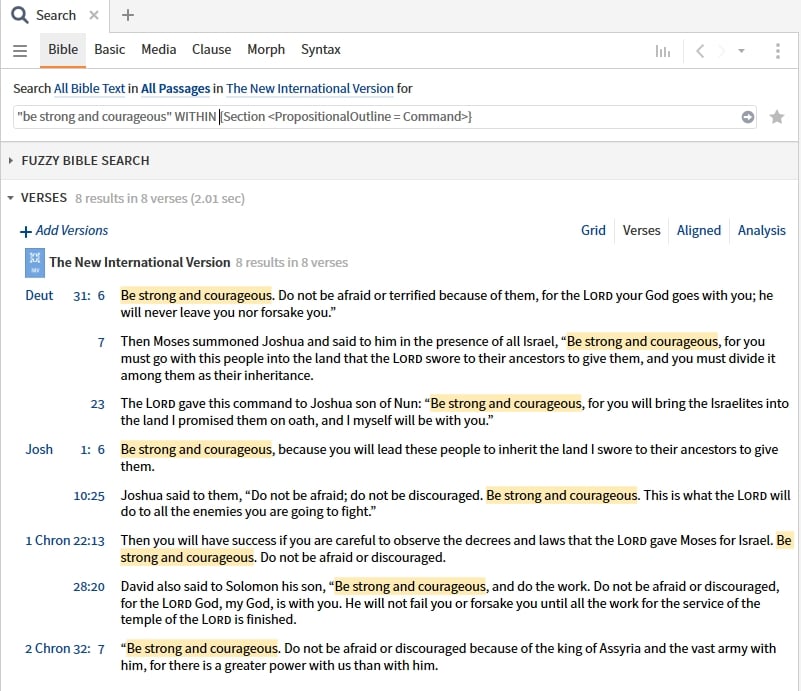
Task: Change The New International Version resource
Action: (310, 88)
